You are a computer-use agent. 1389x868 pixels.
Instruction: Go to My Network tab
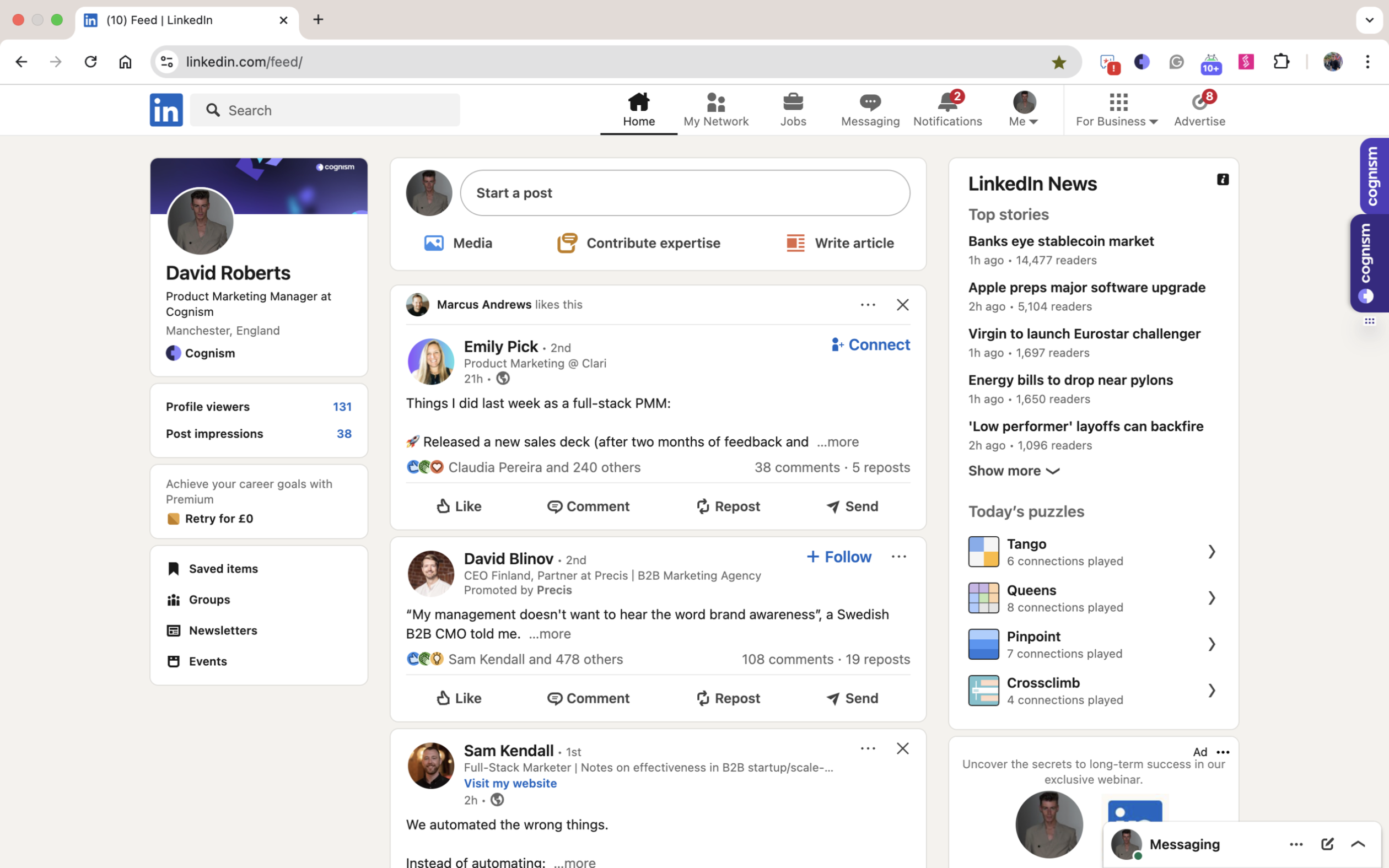(715, 109)
